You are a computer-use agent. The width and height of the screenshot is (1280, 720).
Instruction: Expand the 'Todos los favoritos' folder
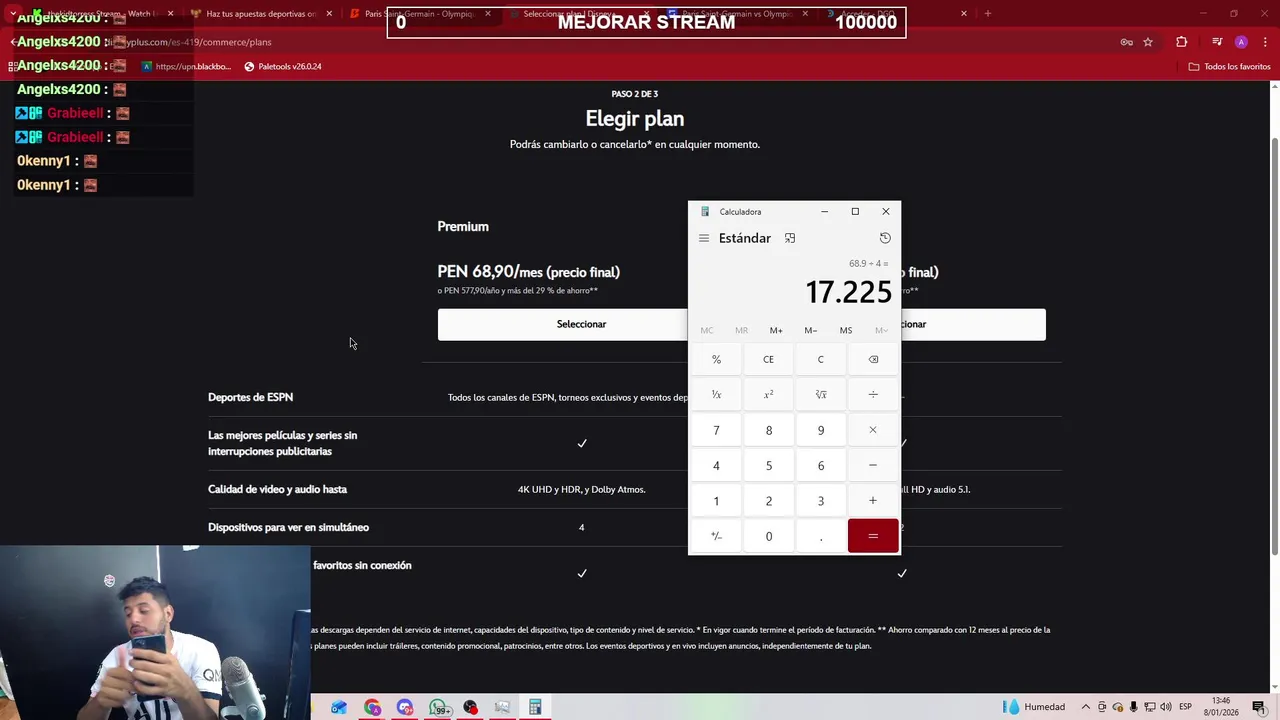(1229, 66)
